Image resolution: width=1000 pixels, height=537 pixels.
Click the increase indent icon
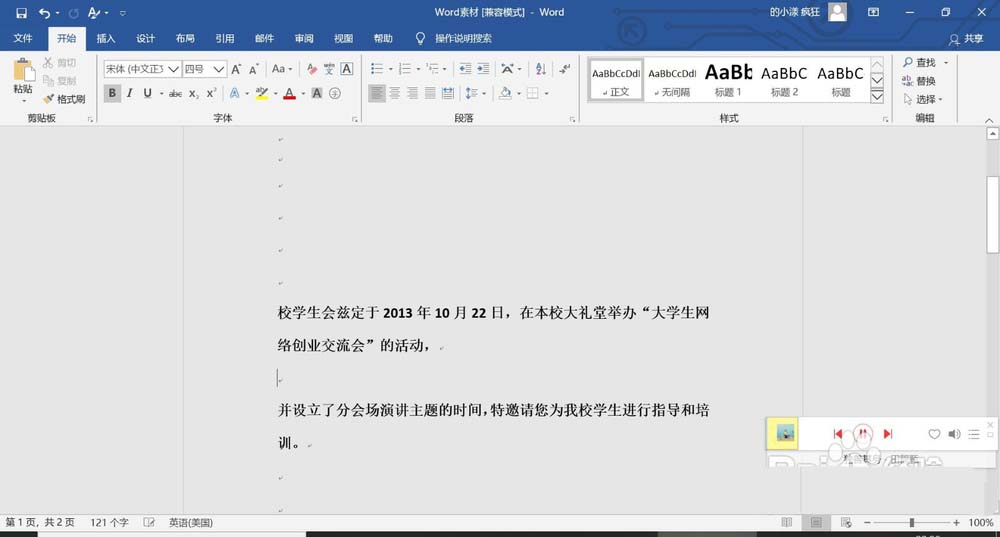[x=483, y=69]
